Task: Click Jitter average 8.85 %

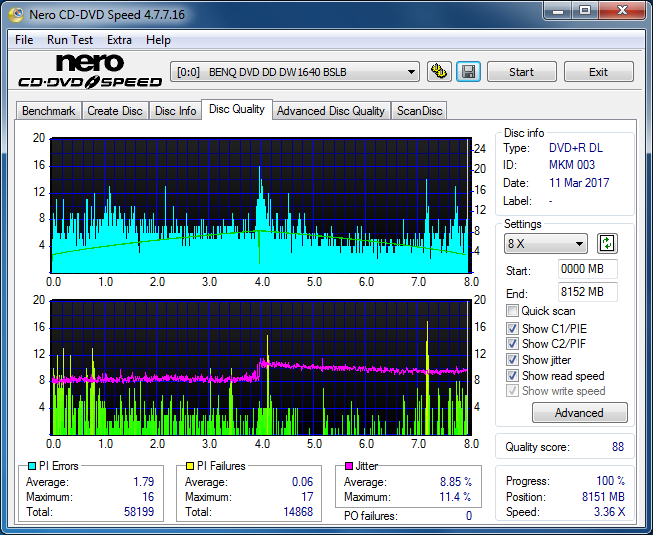Action: pos(456,482)
